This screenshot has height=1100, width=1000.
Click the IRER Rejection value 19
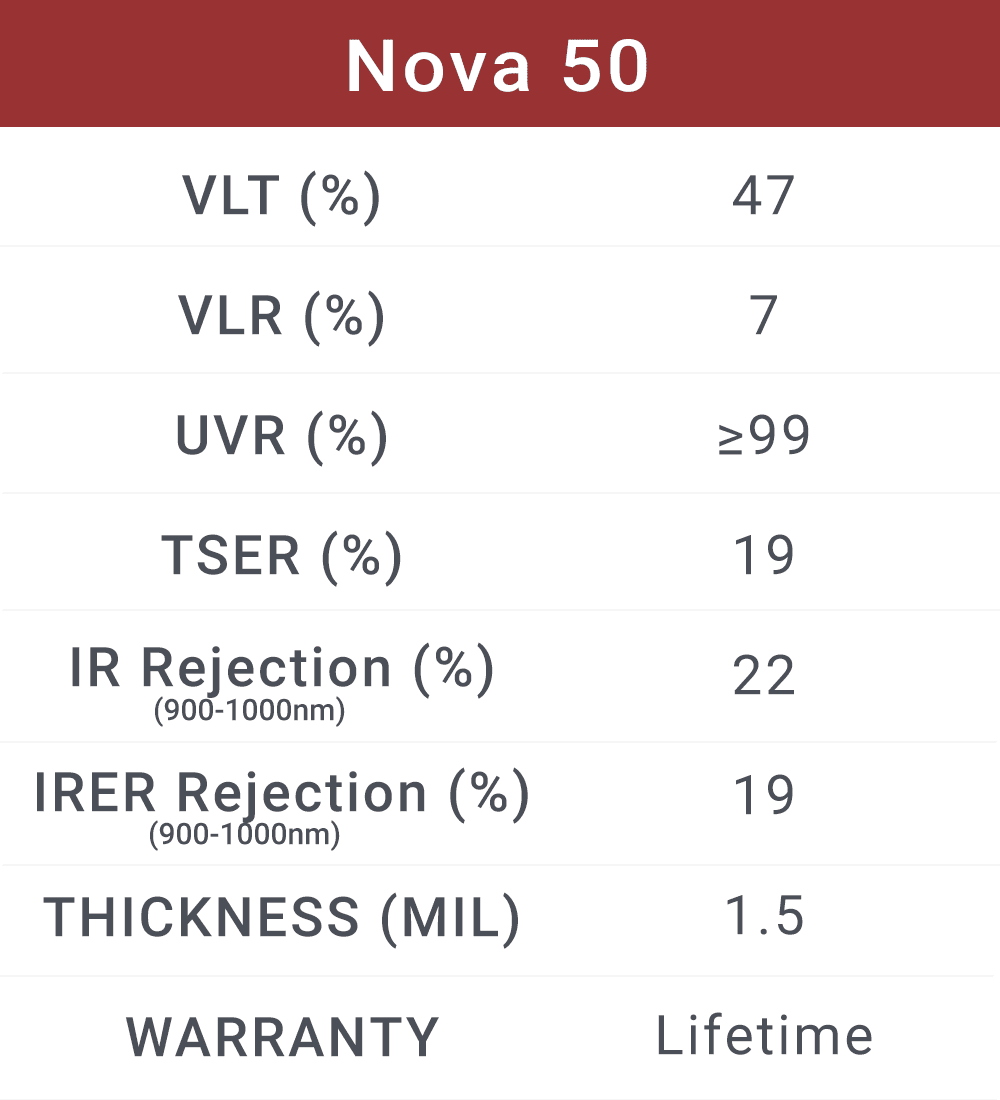(763, 795)
